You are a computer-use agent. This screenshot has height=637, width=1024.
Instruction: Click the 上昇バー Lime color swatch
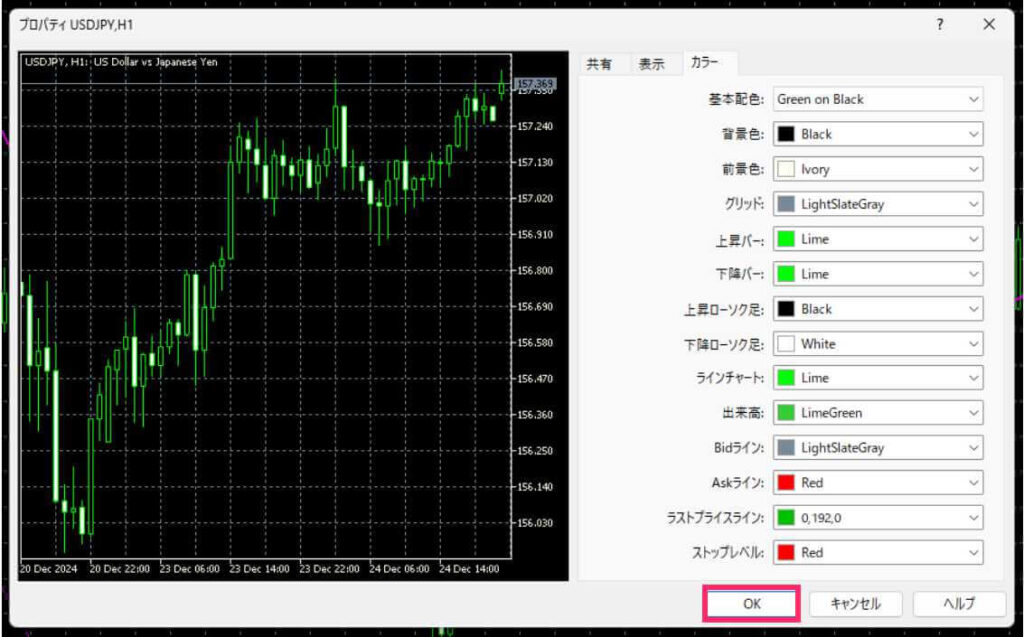tap(786, 239)
